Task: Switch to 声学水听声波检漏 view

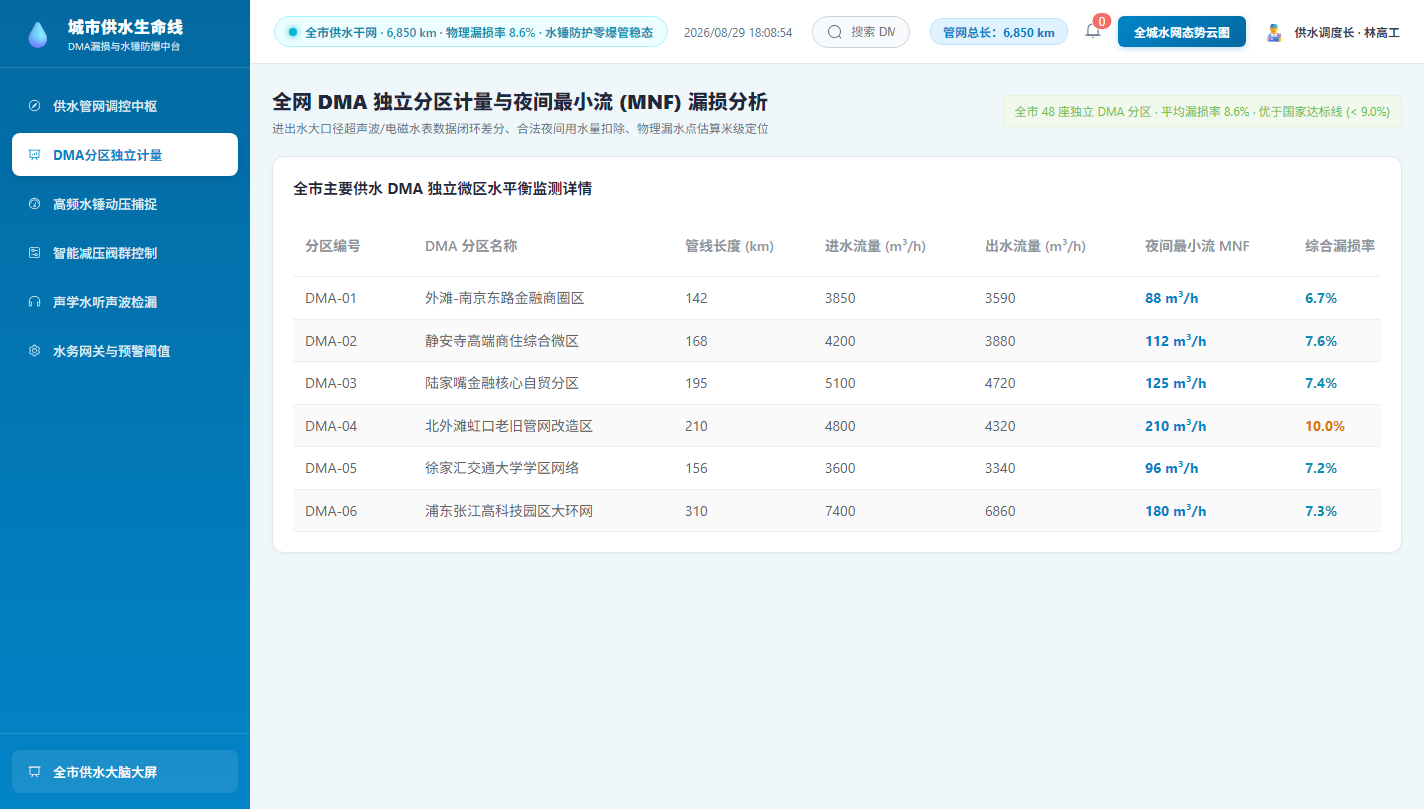Action: [x=125, y=302]
